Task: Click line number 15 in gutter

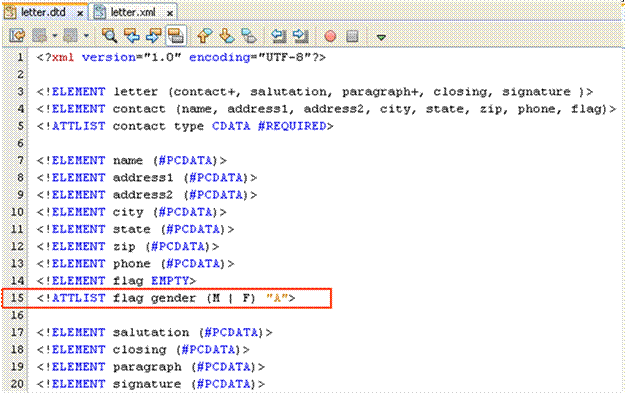Action: (17, 298)
